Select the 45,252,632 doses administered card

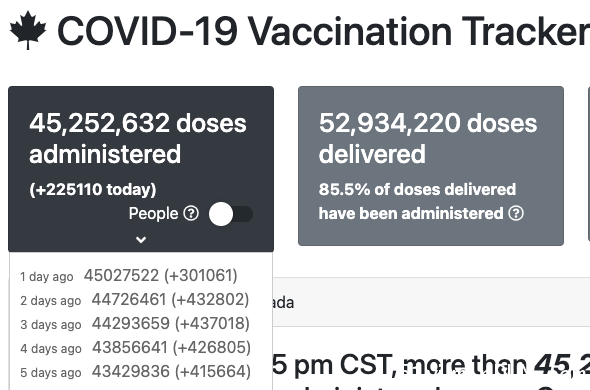point(141,169)
